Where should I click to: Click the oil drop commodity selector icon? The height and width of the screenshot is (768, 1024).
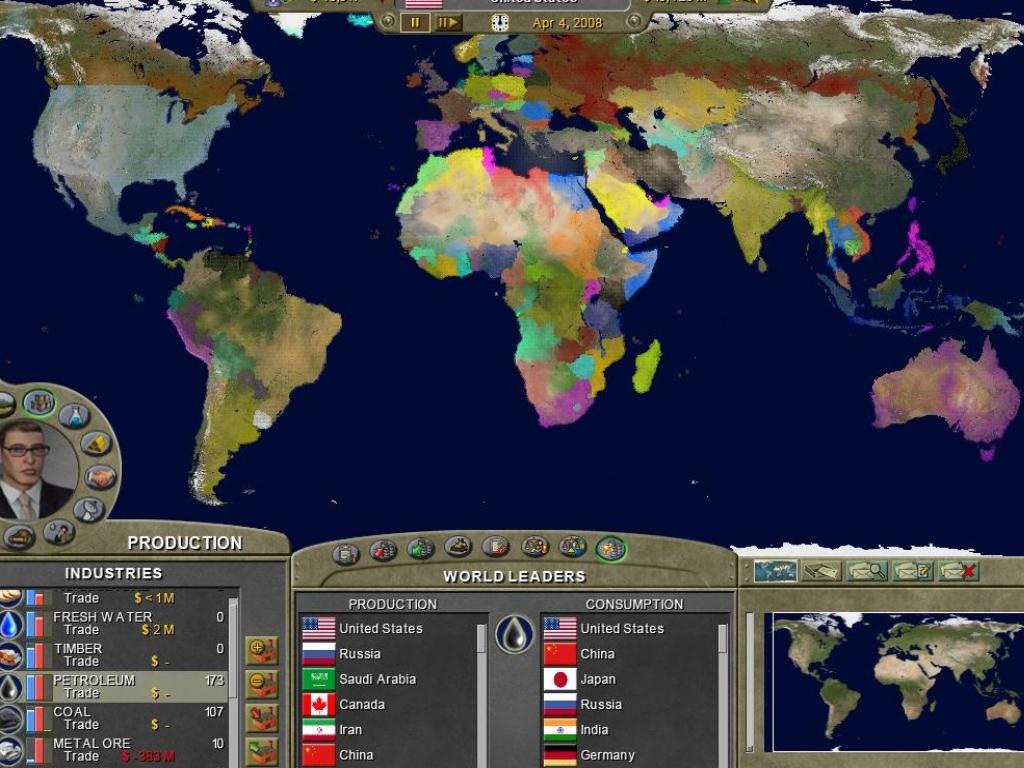(514, 634)
